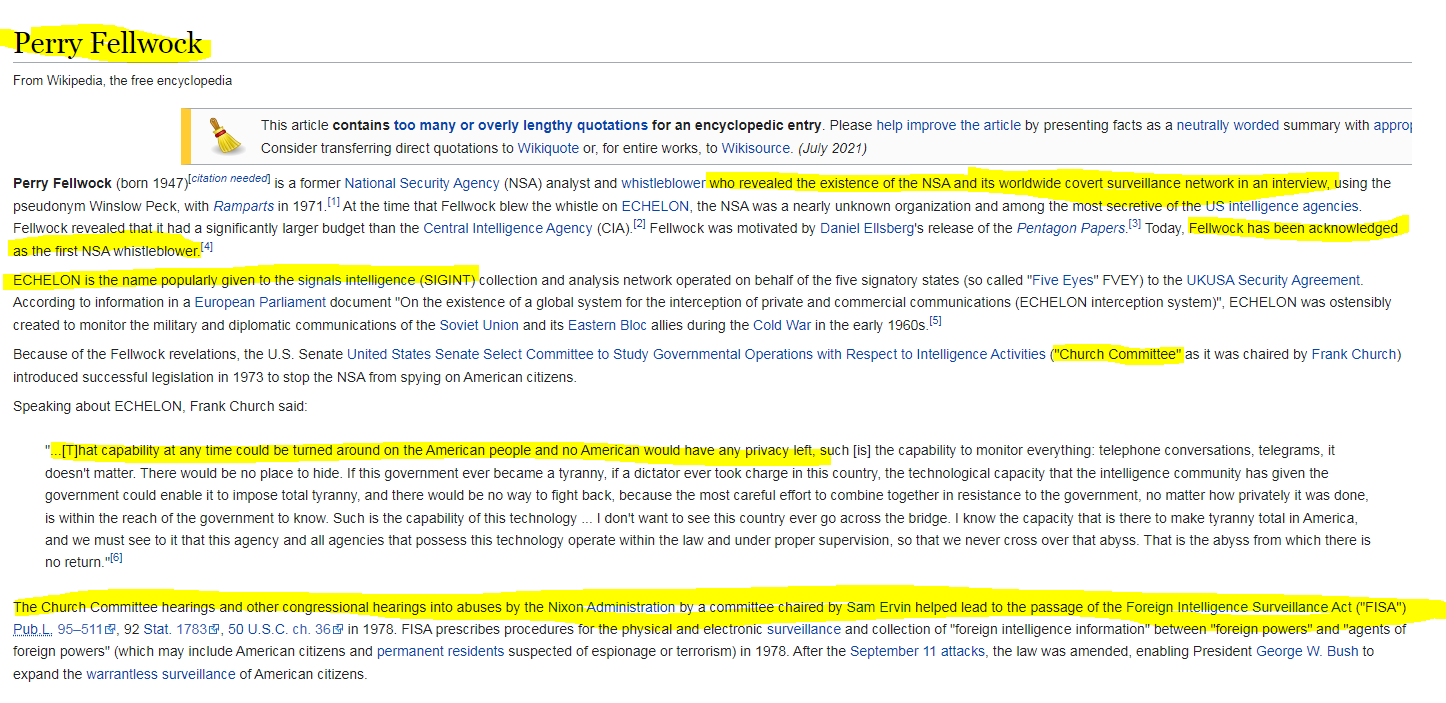Jump to footnote reference [3]
Viewport: 1446px width, 703px height.
[1135, 224]
